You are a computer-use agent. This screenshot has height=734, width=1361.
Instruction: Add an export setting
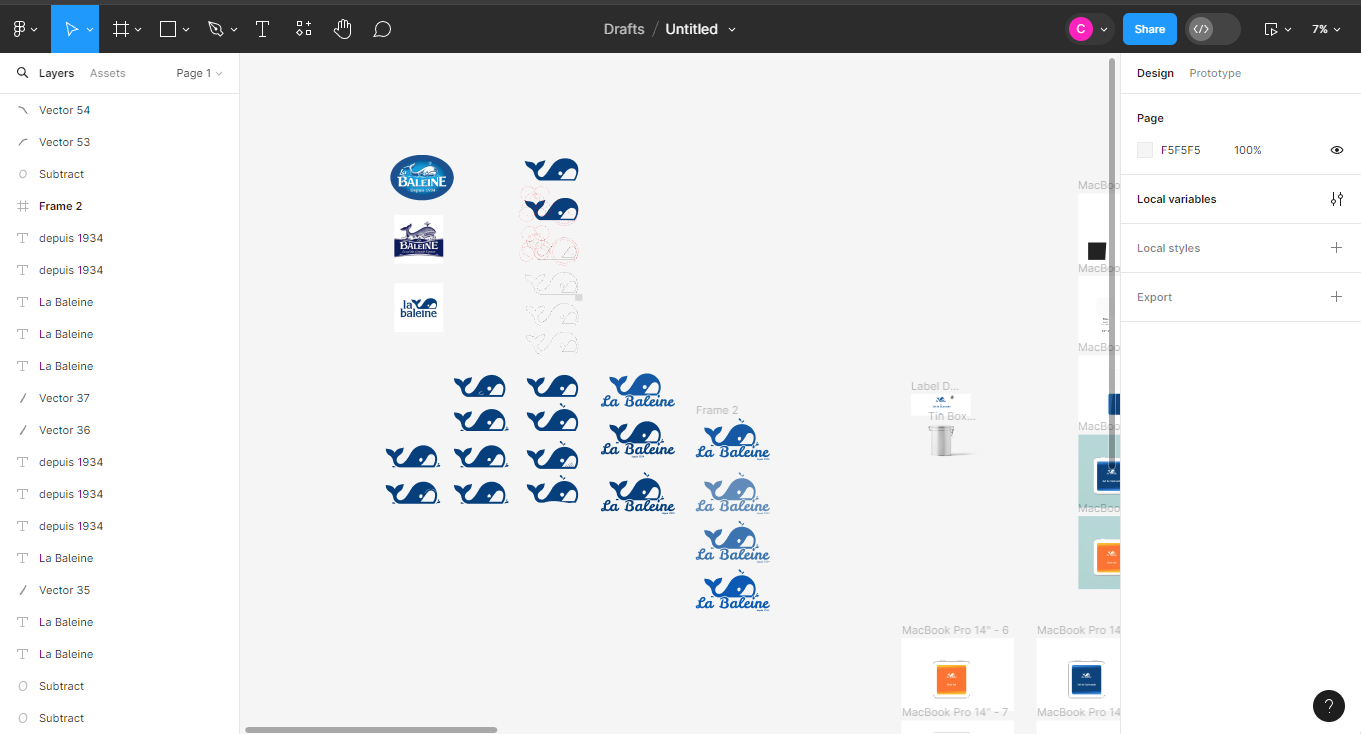coord(1337,297)
